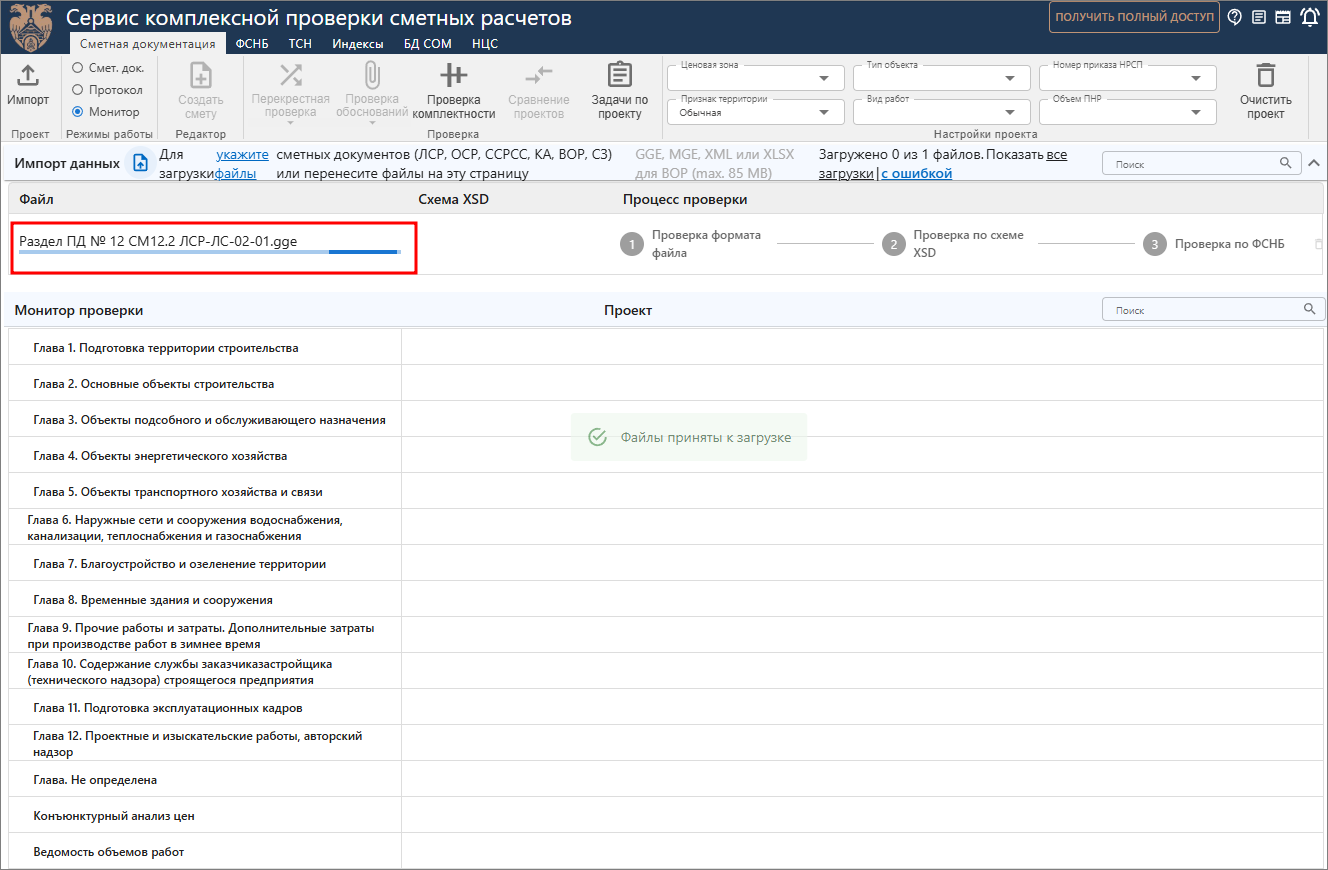
Task: Click the file upload progress bar
Action: (210, 252)
